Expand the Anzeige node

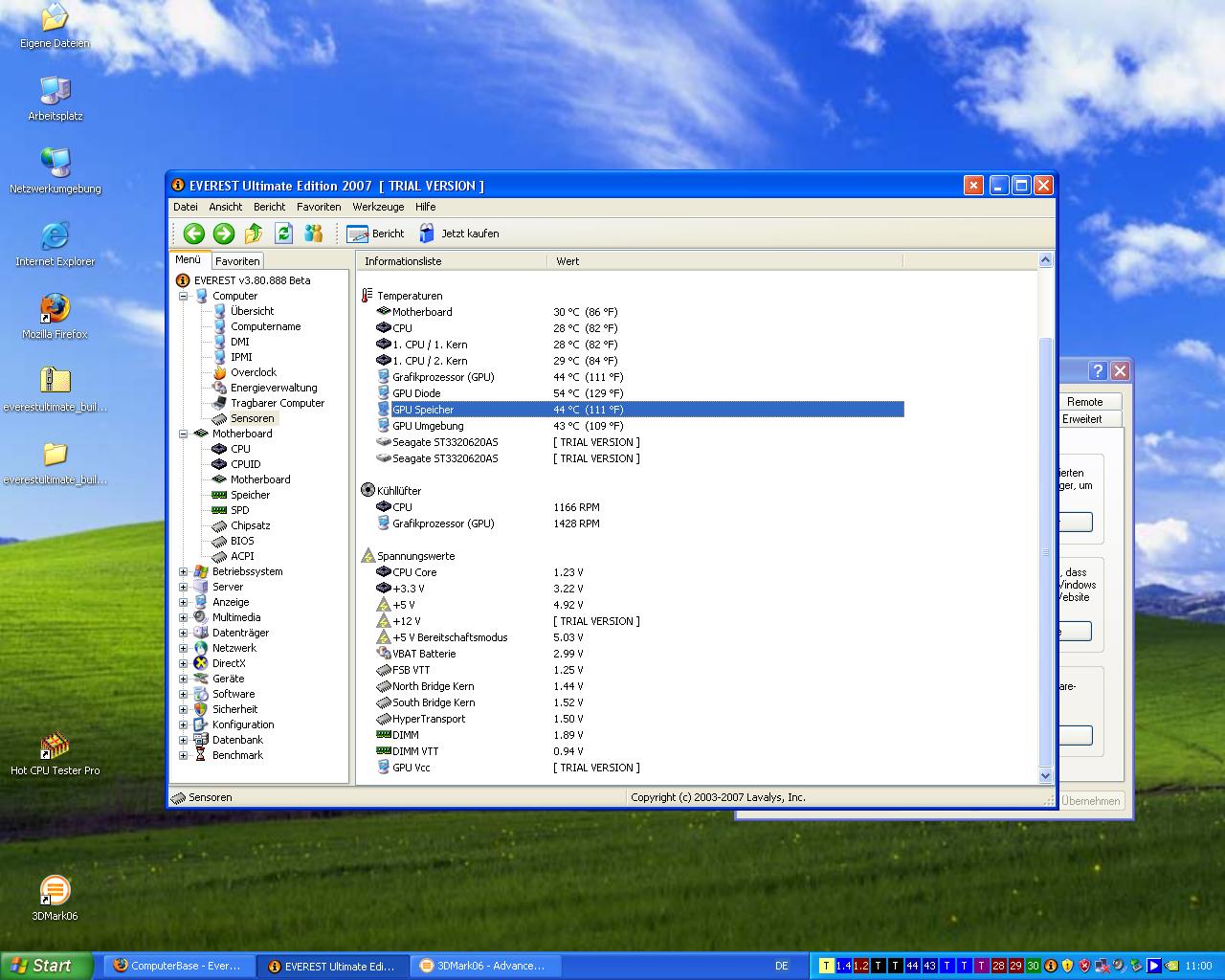(184, 602)
